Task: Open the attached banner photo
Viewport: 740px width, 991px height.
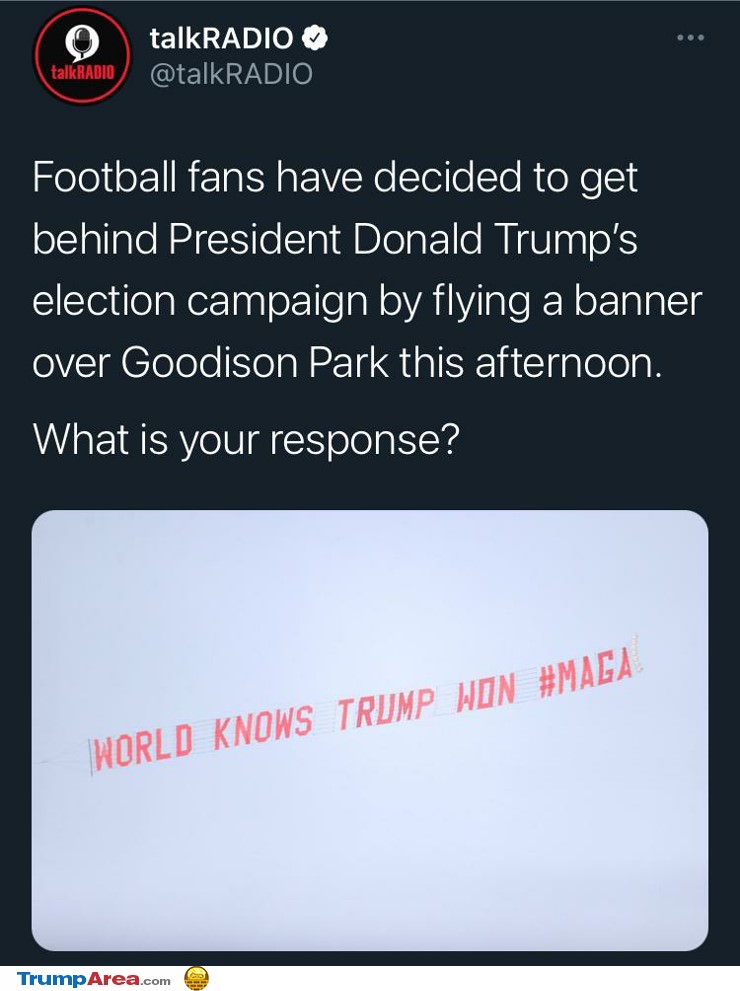Action: (370, 730)
